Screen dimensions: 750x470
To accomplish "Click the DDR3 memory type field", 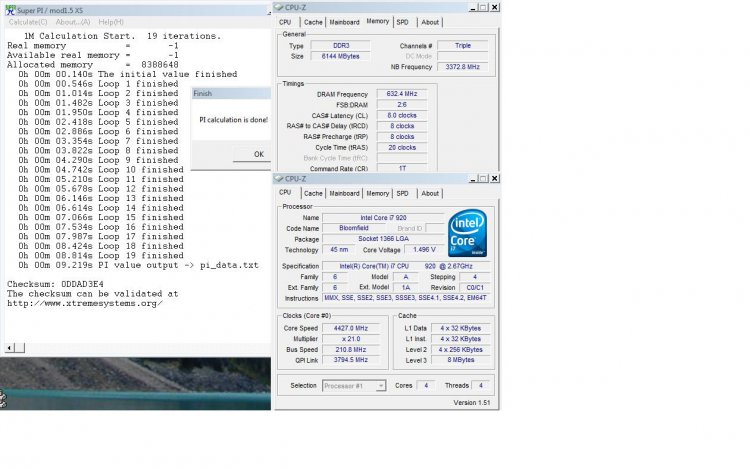I will click(x=341, y=46).
